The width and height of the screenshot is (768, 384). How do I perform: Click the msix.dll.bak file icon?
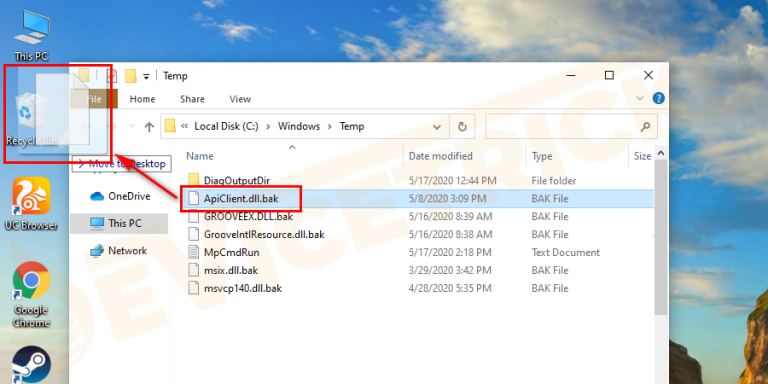tap(194, 270)
